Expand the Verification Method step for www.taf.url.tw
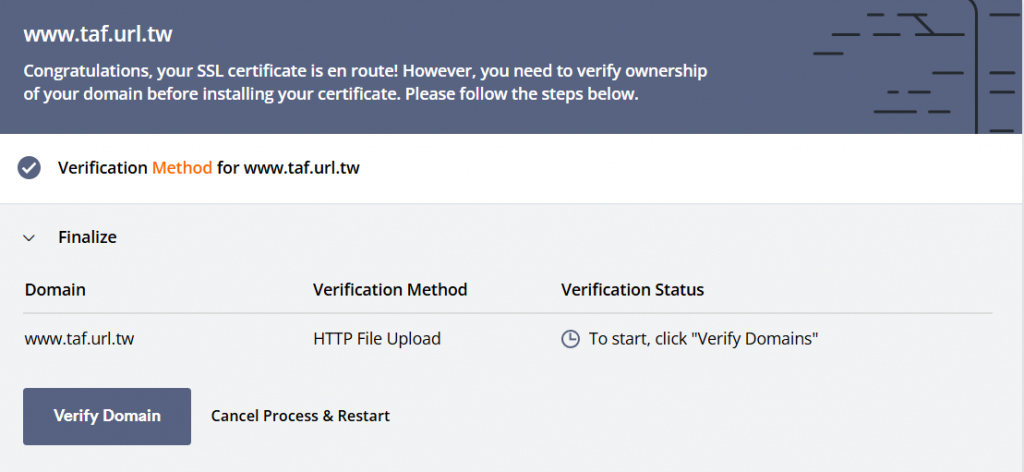 pyautogui.click(x=208, y=168)
